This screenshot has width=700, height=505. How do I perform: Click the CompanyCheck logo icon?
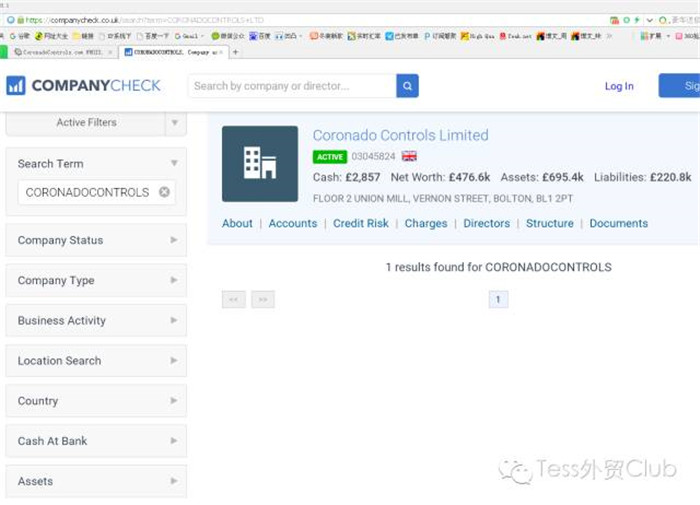[16, 85]
